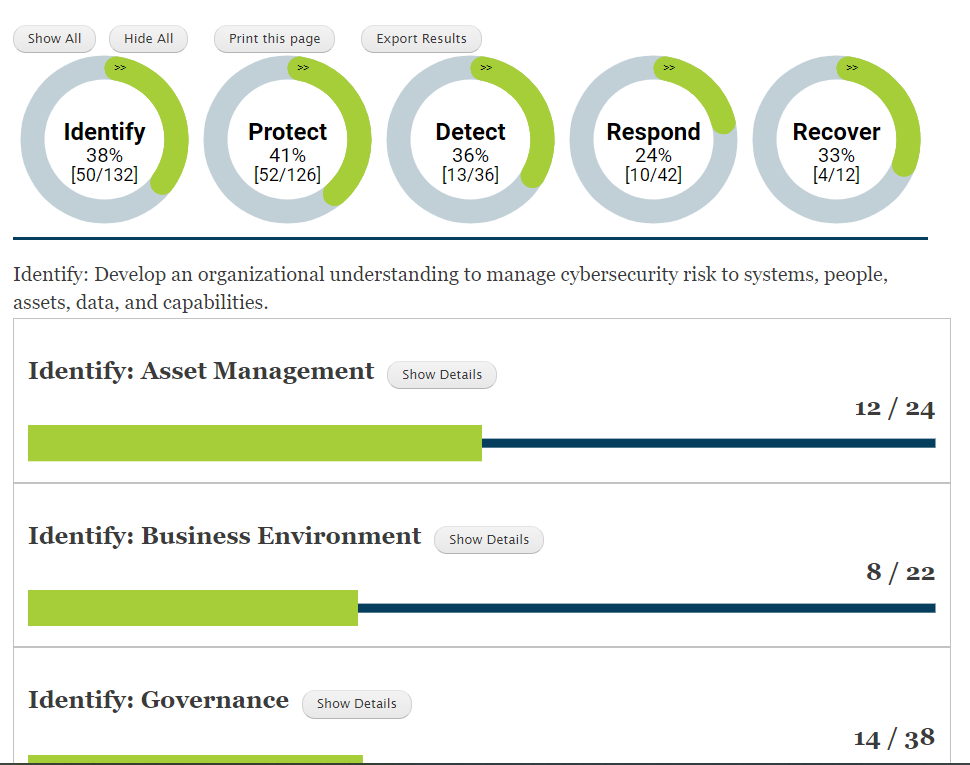
Task: Click the >> arrow on the Respond ring
Action: click(x=669, y=67)
